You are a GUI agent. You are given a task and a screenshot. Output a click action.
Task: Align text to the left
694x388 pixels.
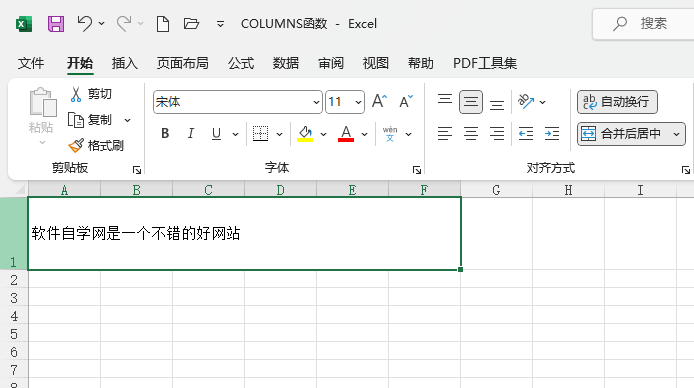[x=445, y=134]
